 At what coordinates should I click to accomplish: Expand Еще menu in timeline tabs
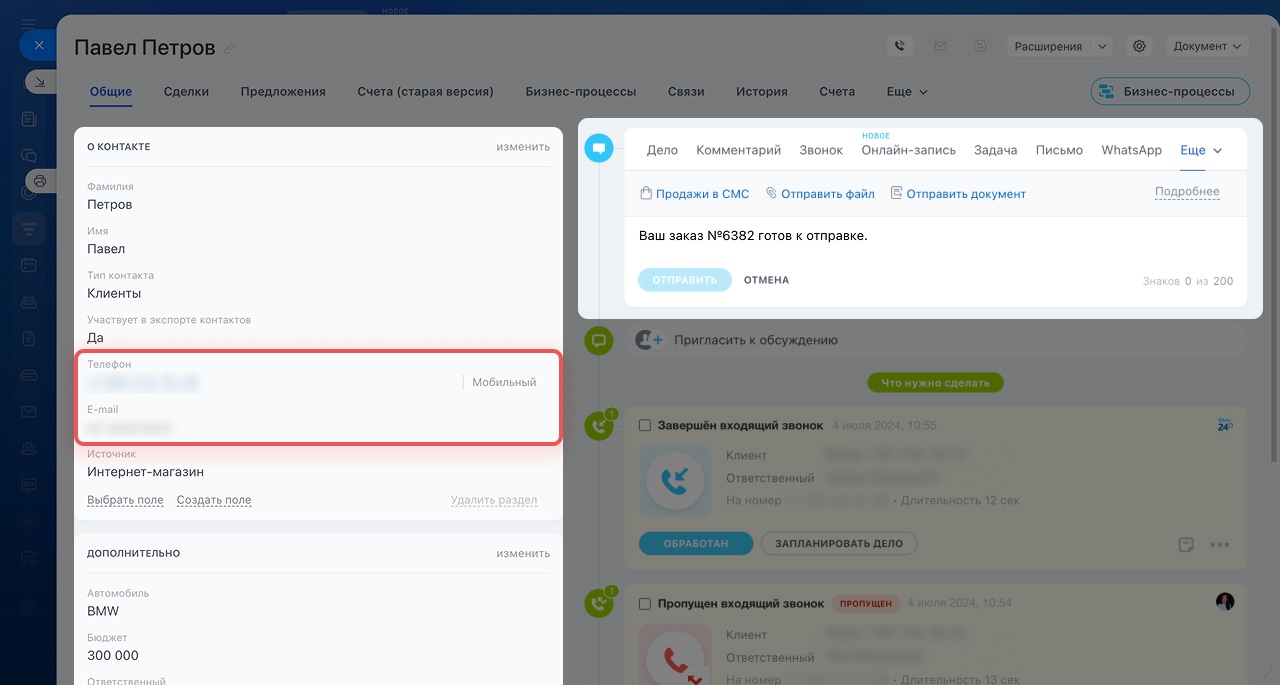(1201, 150)
